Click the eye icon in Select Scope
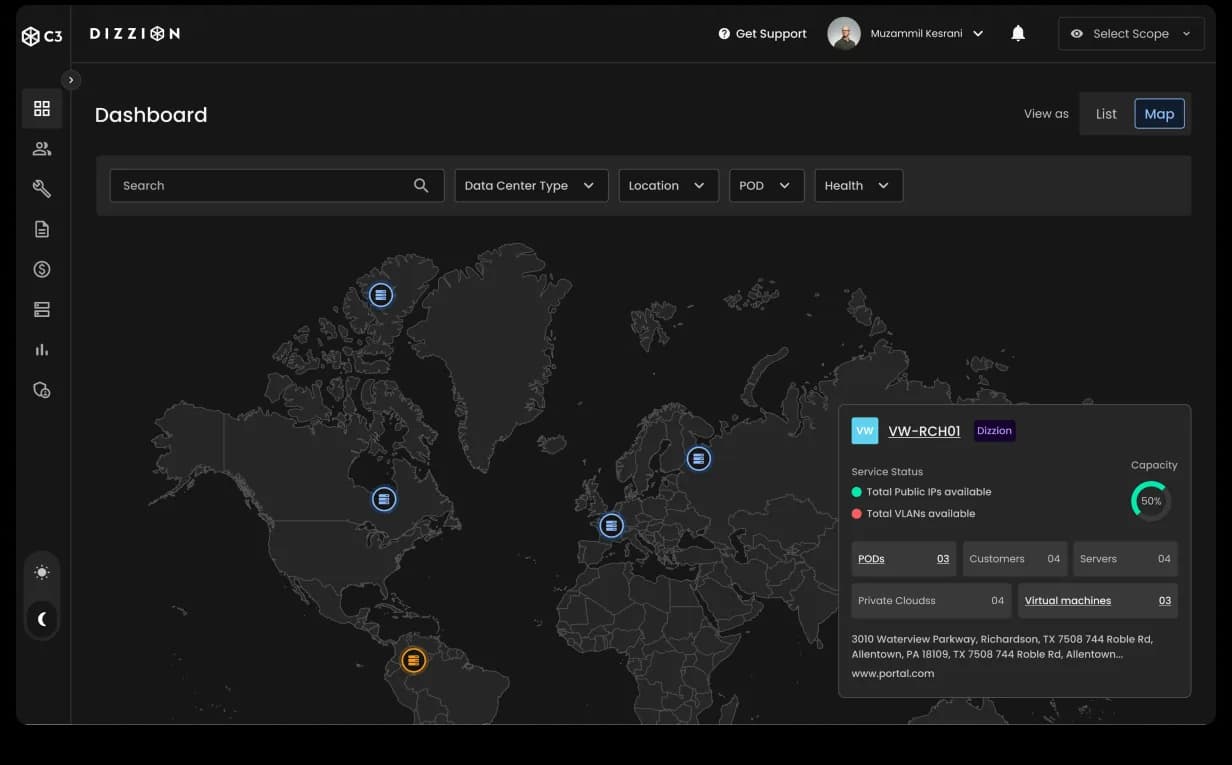This screenshot has width=1232, height=765. [x=1077, y=34]
